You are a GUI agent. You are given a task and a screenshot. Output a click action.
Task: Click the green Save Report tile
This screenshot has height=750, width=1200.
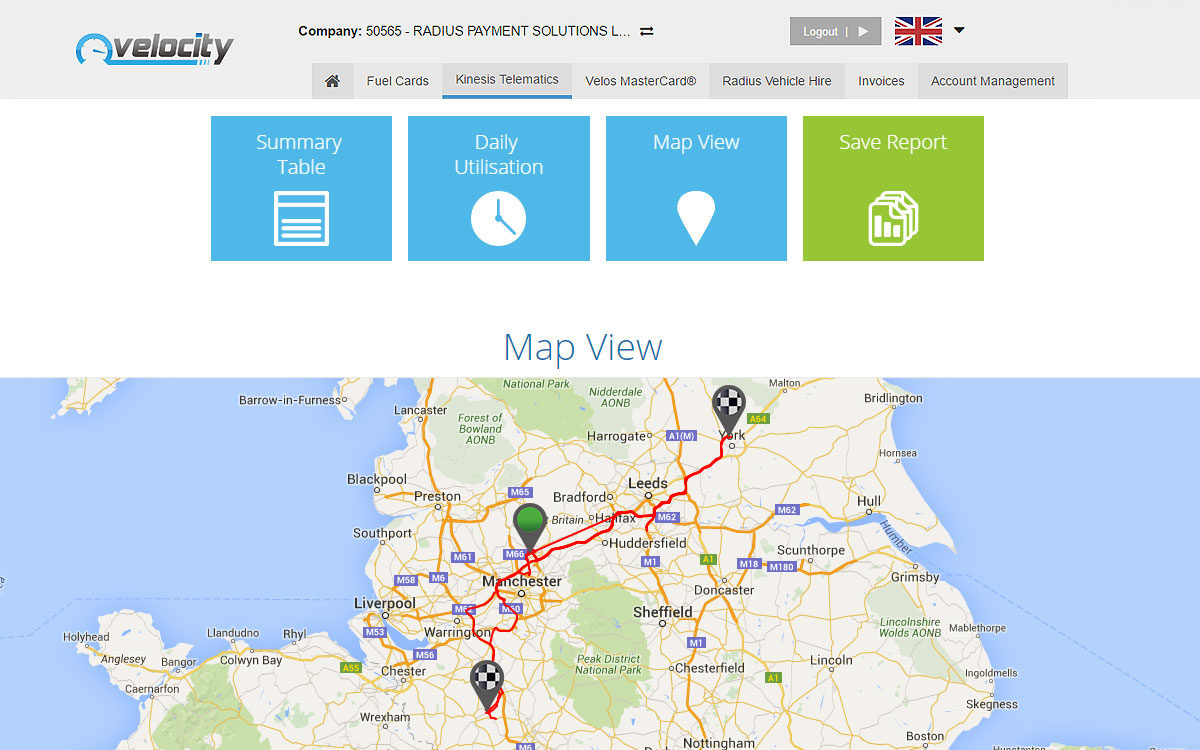893,188
